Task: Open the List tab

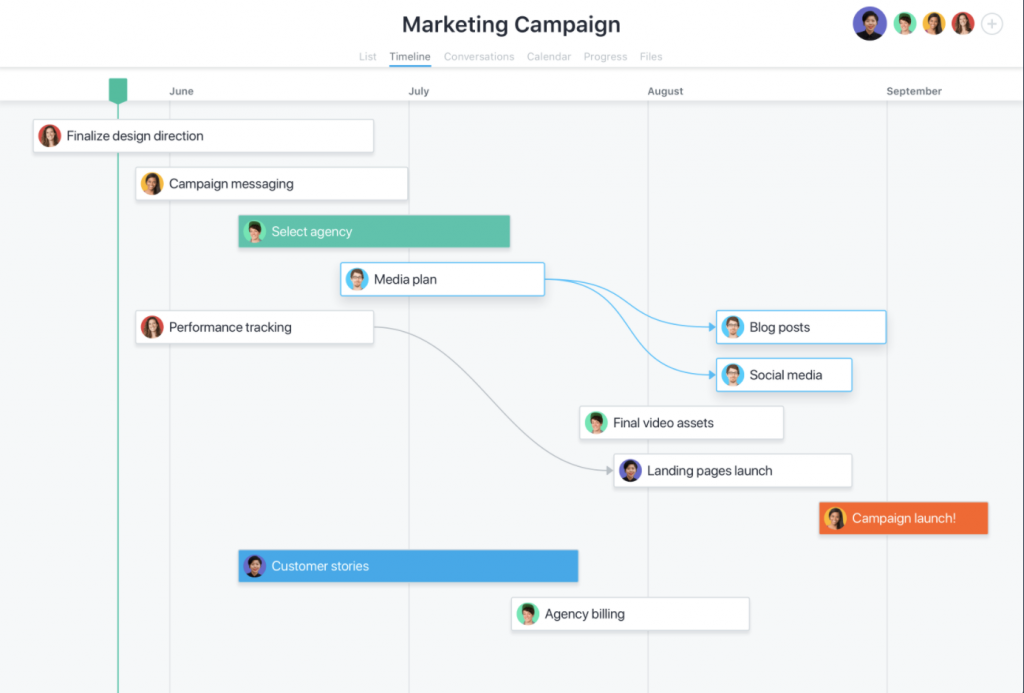Action: tap(367, 57)
